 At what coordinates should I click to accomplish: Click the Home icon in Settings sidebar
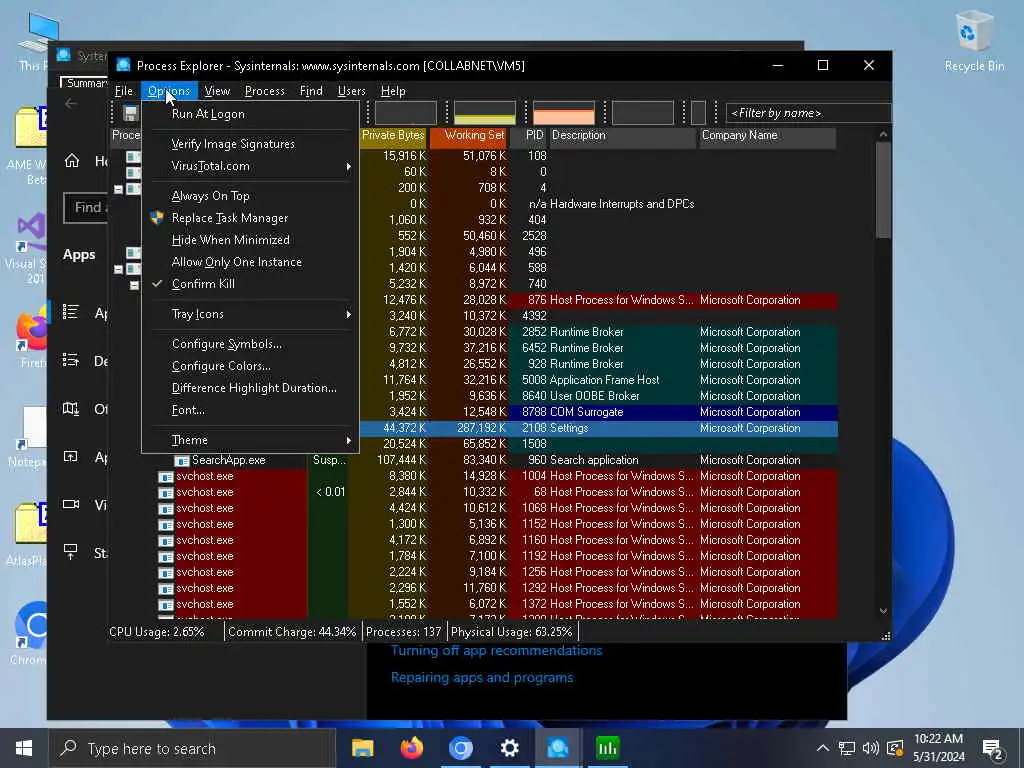(72, 161)
